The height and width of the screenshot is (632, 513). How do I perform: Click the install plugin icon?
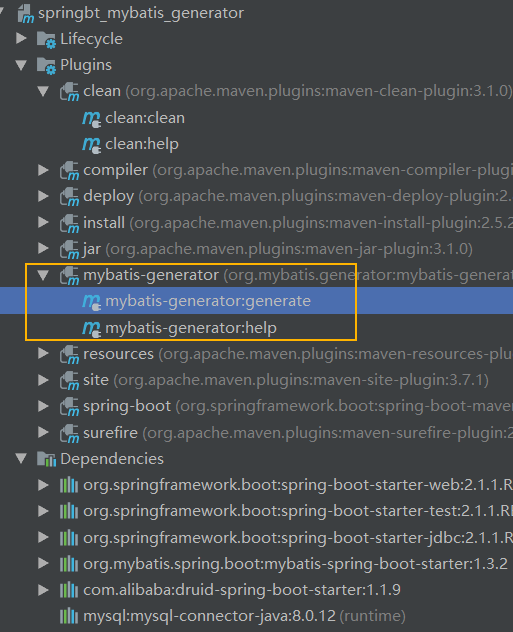69,223
